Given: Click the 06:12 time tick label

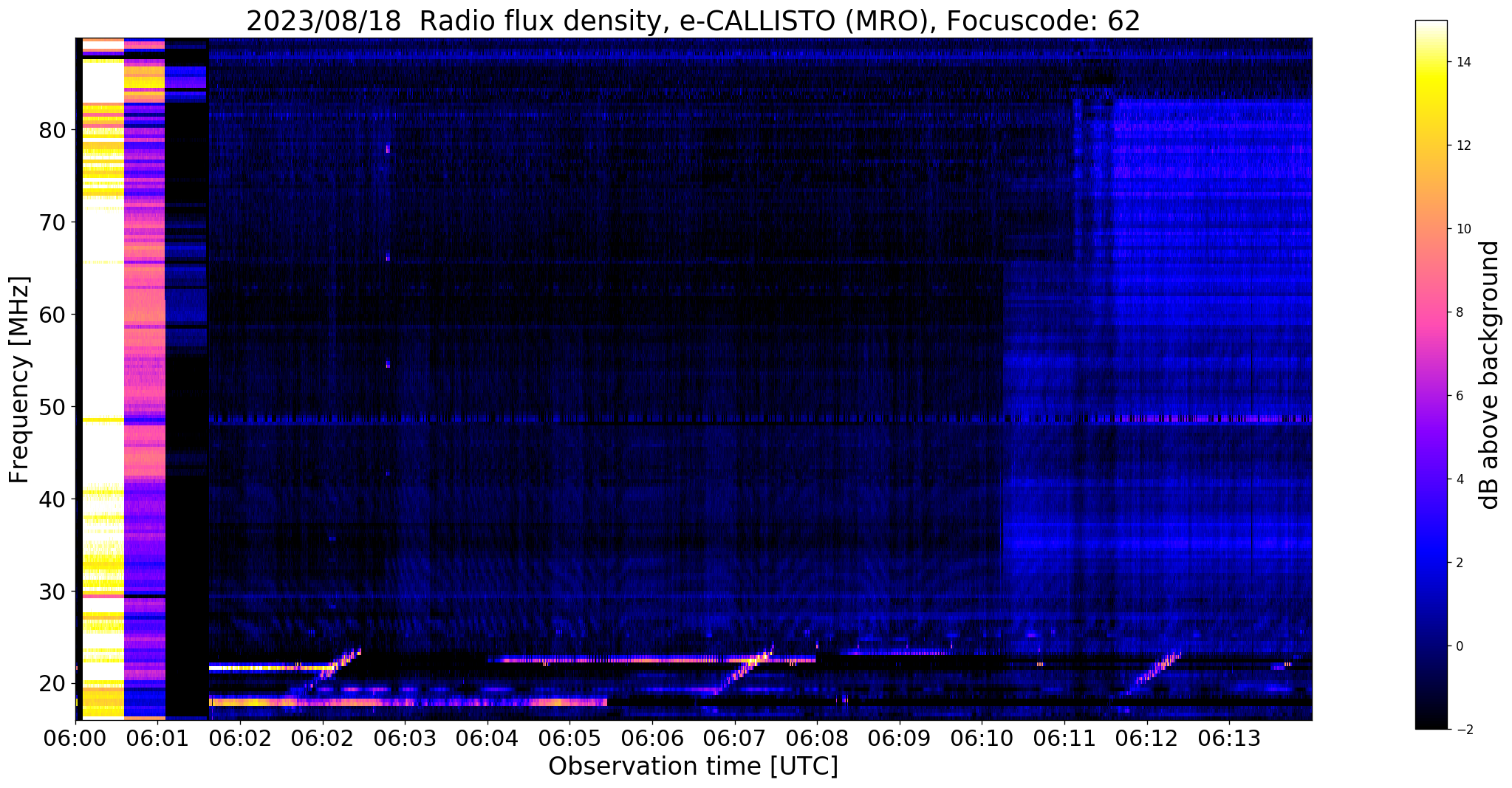Looking at the screenshot, I should (1147, 738).
